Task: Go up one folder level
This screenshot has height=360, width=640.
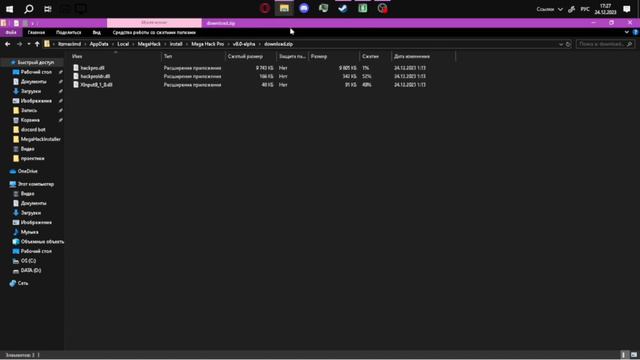Action: [37, 44]
